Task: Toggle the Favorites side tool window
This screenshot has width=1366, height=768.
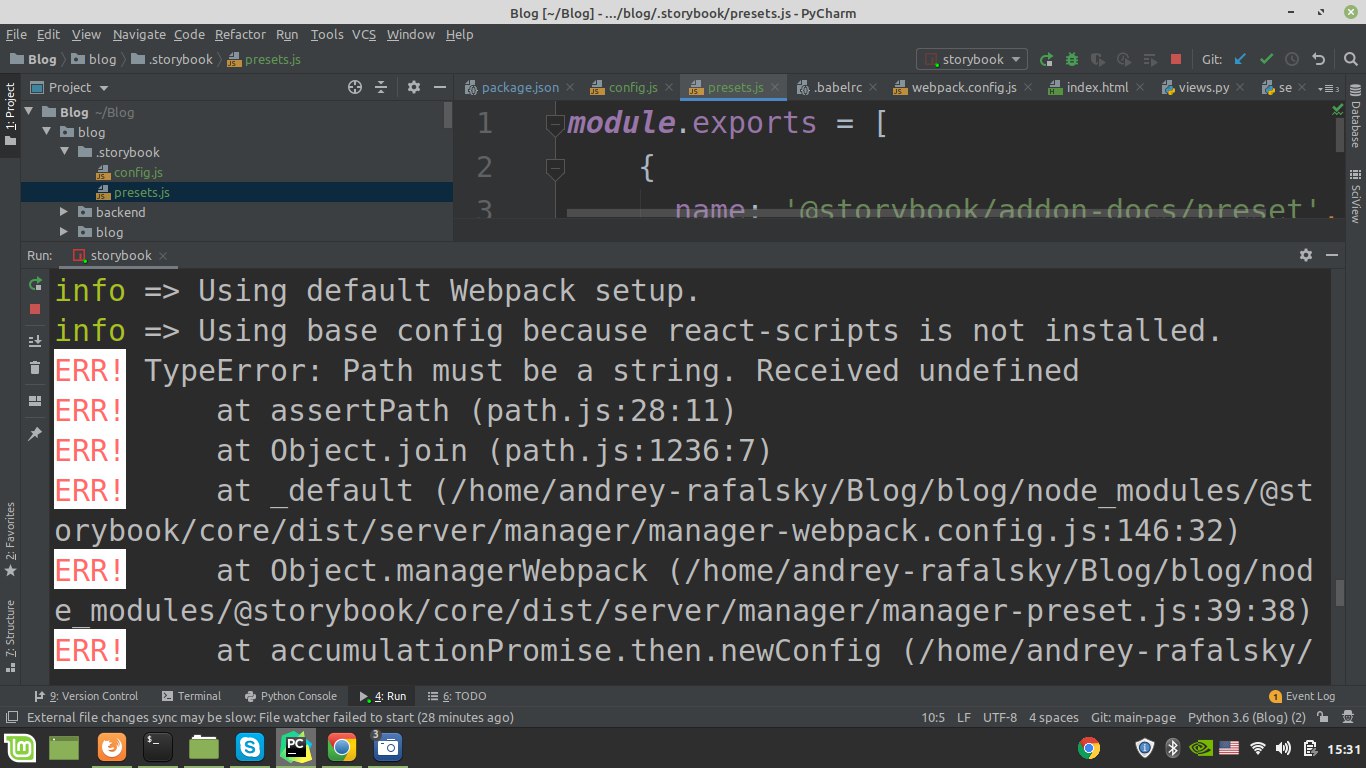Action: click(x=10, y=540)
